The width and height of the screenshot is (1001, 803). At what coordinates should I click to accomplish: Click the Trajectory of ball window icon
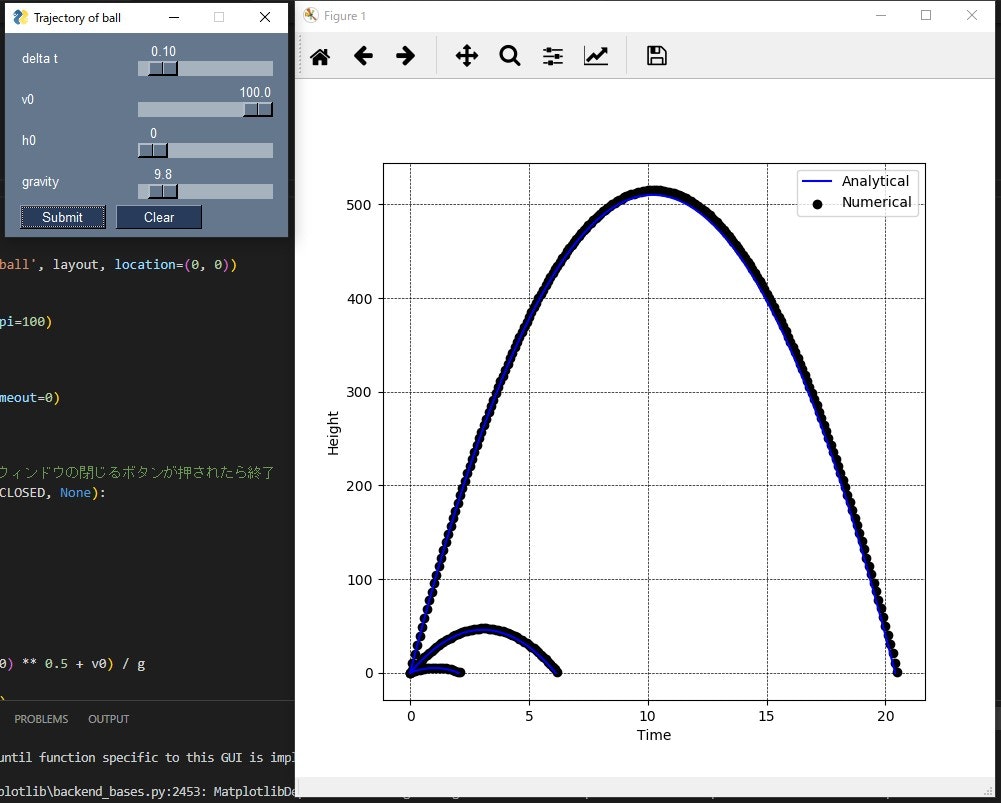(x=20, y=17)
